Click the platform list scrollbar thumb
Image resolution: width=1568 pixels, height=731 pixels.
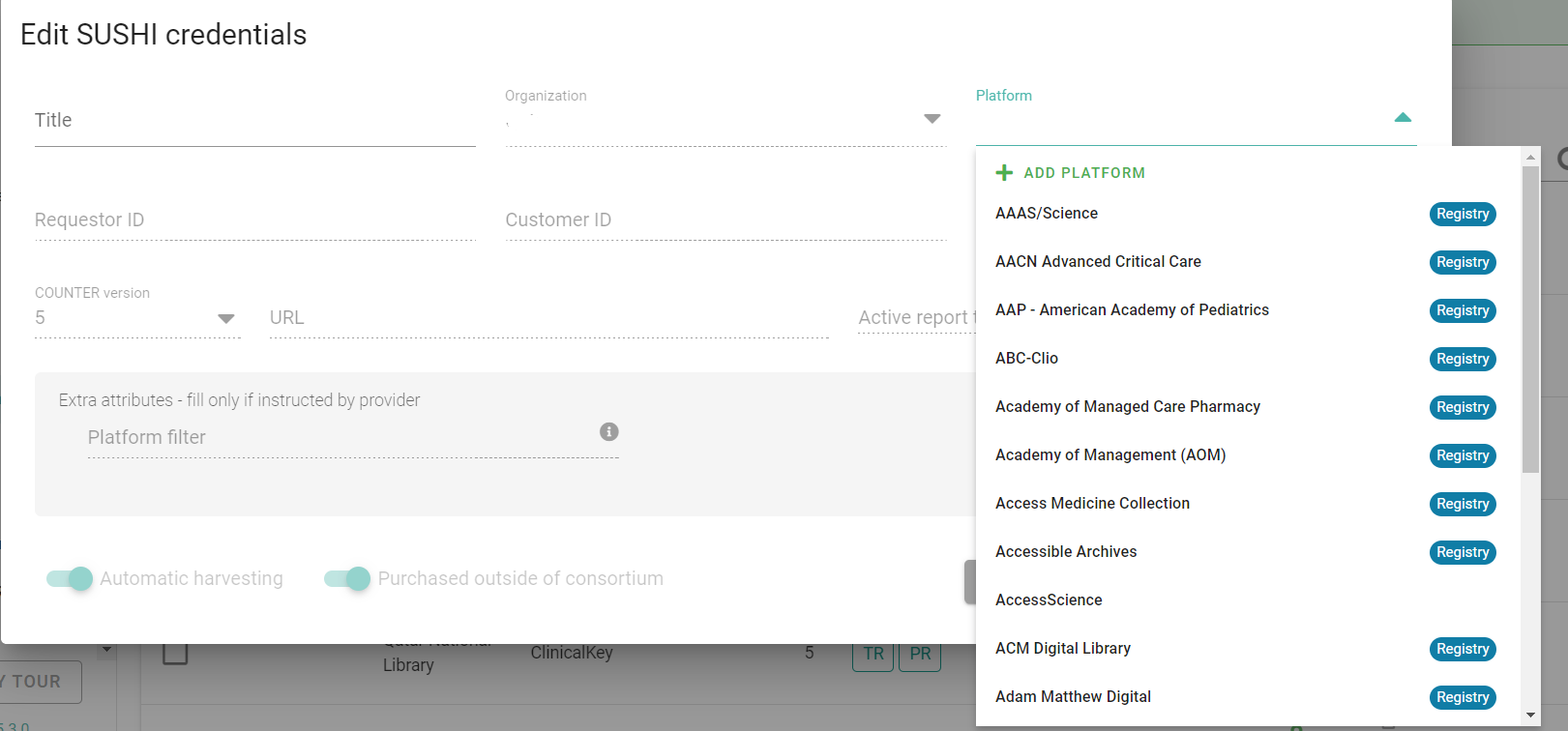click(1530, 319)
